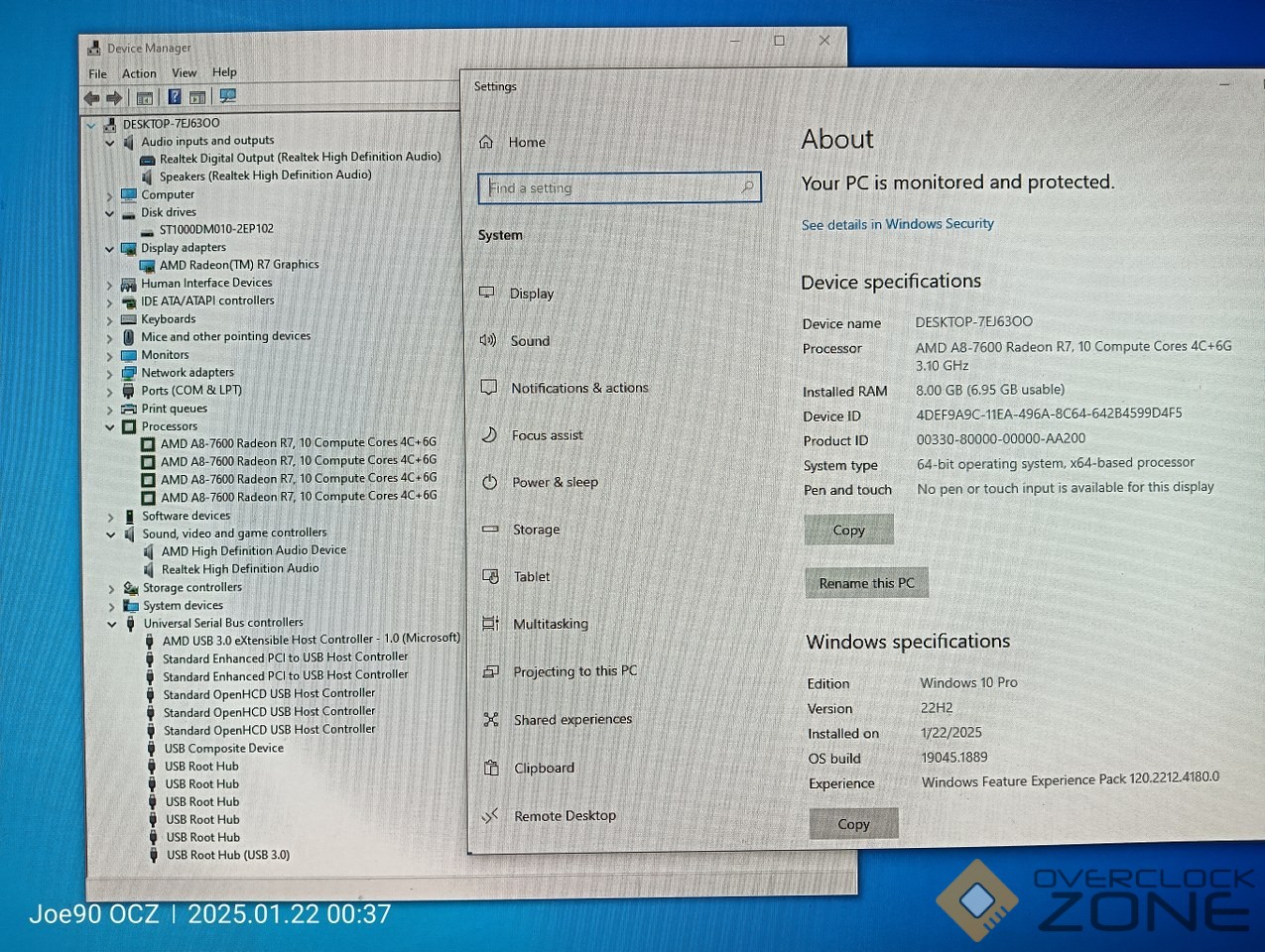Viewport: 1265px width, 952px height.
Task: Click the Forward arrow in Device Manager toolbar
Action: click(114, 98)
